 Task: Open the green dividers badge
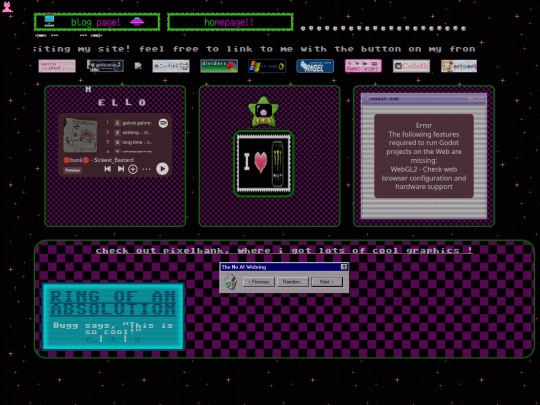point(219,66)
